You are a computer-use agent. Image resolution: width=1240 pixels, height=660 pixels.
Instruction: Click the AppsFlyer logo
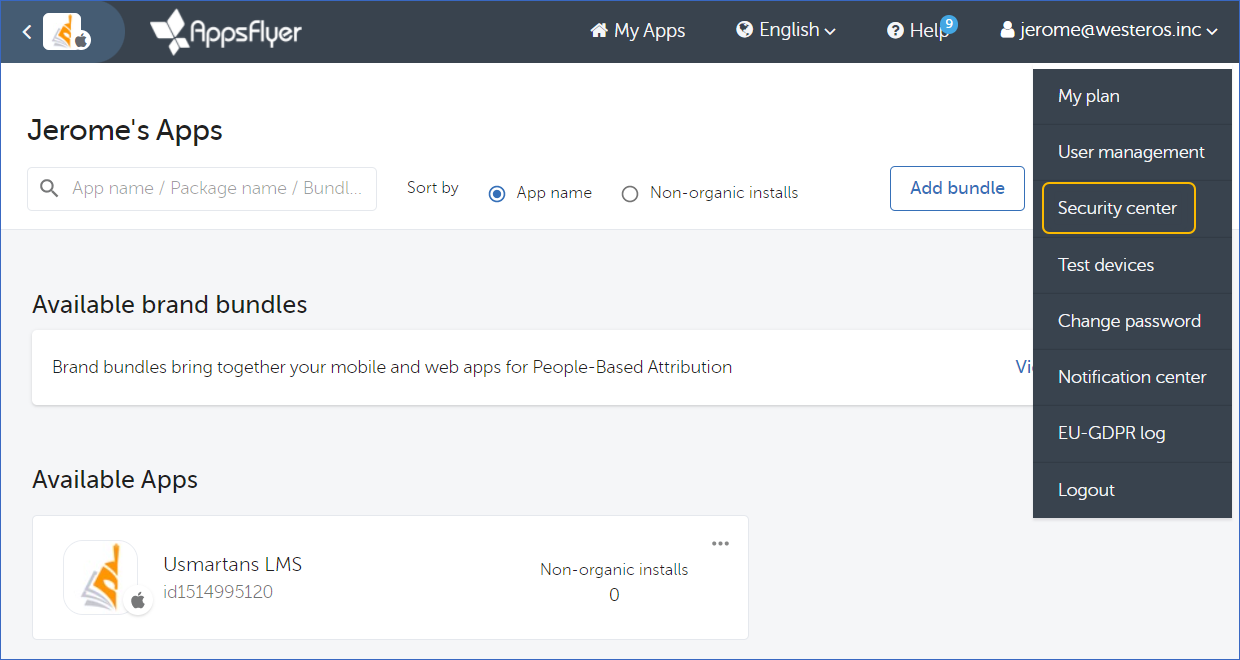point(226,32)
